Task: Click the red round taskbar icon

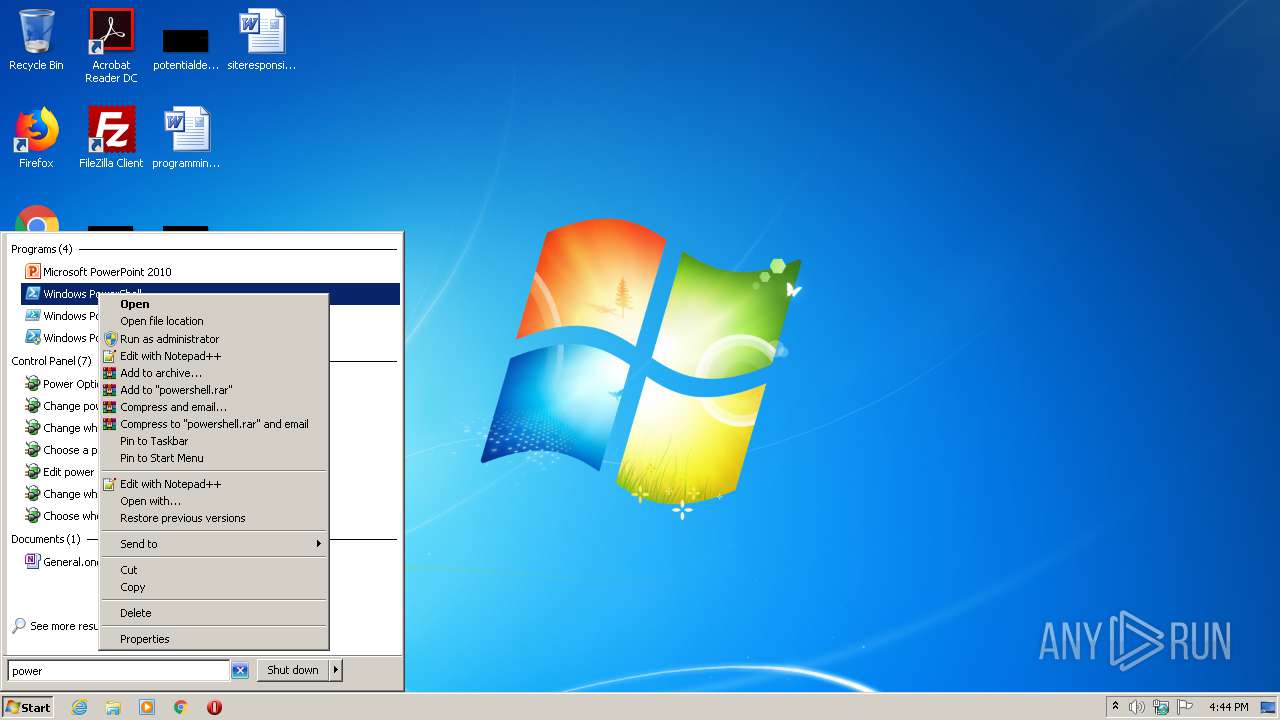Action: (214, 707)
